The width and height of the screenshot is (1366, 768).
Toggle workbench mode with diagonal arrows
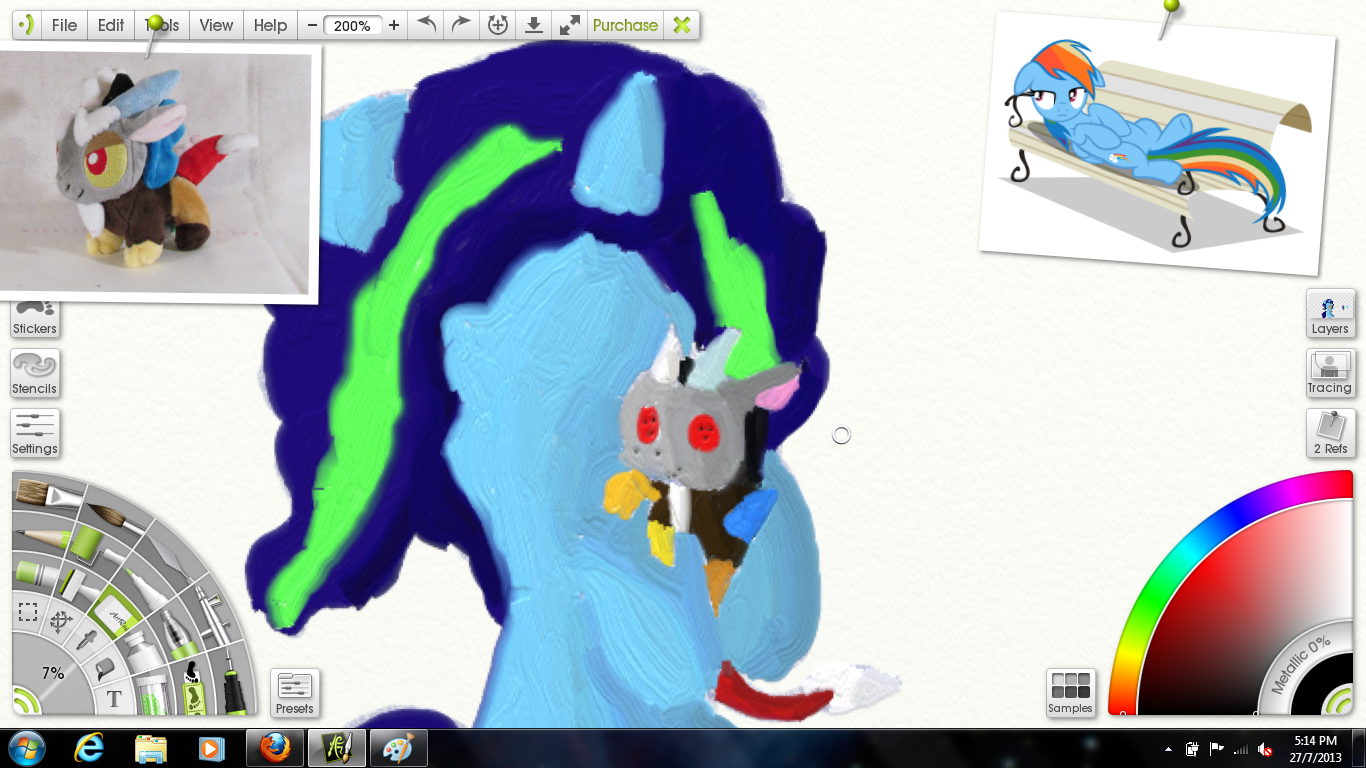[x=570, y=25]
